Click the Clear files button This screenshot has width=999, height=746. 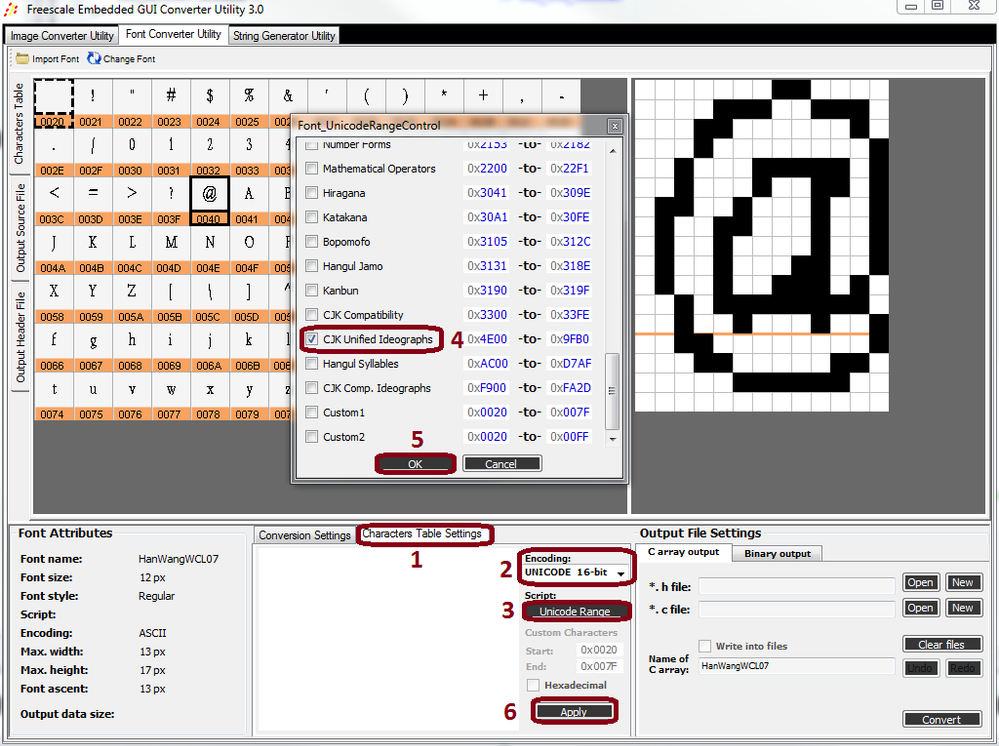click(942, 645)
